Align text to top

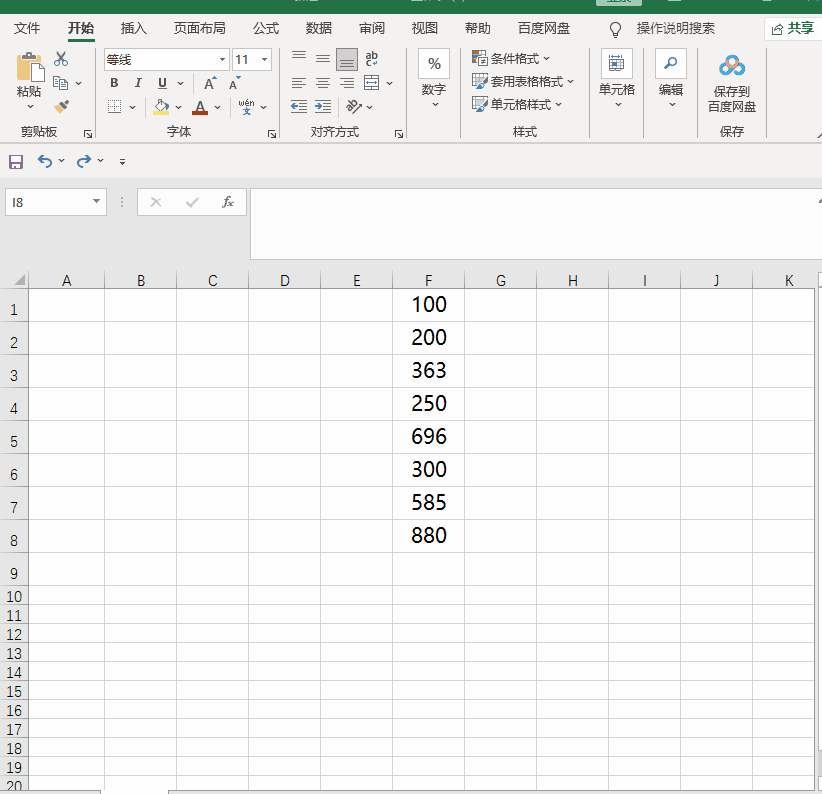[x=299, y=57]
